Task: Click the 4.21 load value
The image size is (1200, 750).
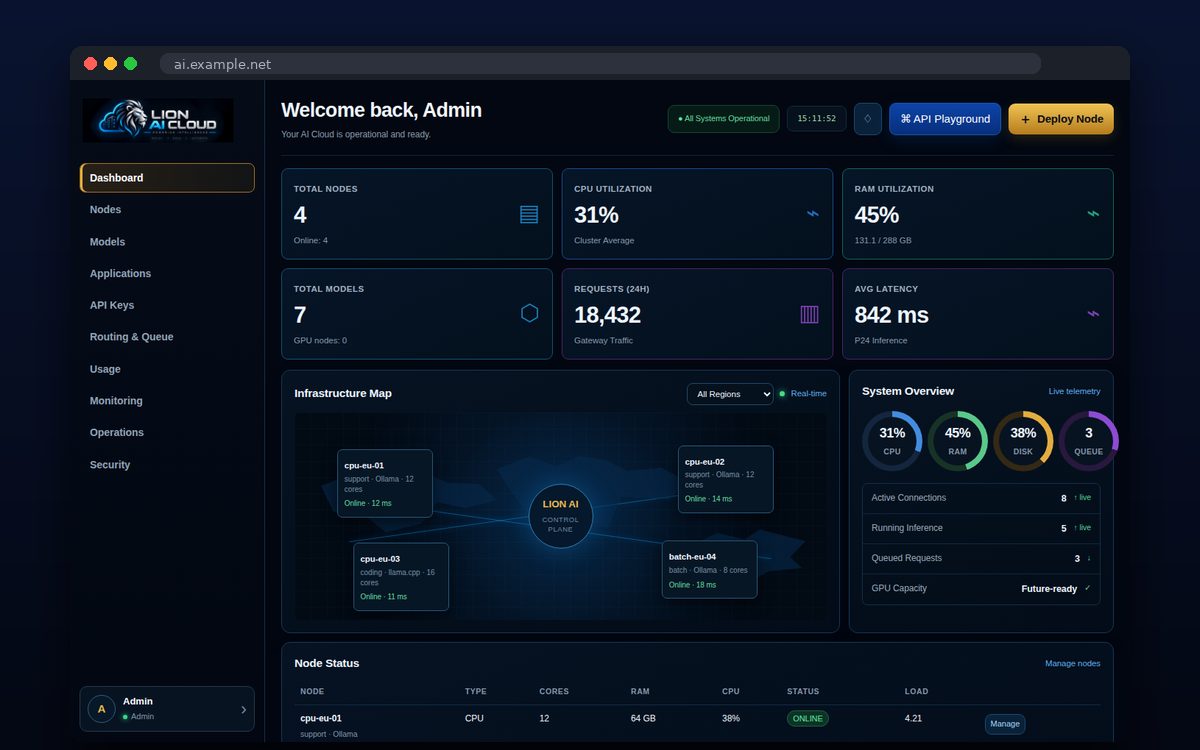Action: [x=913, y=718]
